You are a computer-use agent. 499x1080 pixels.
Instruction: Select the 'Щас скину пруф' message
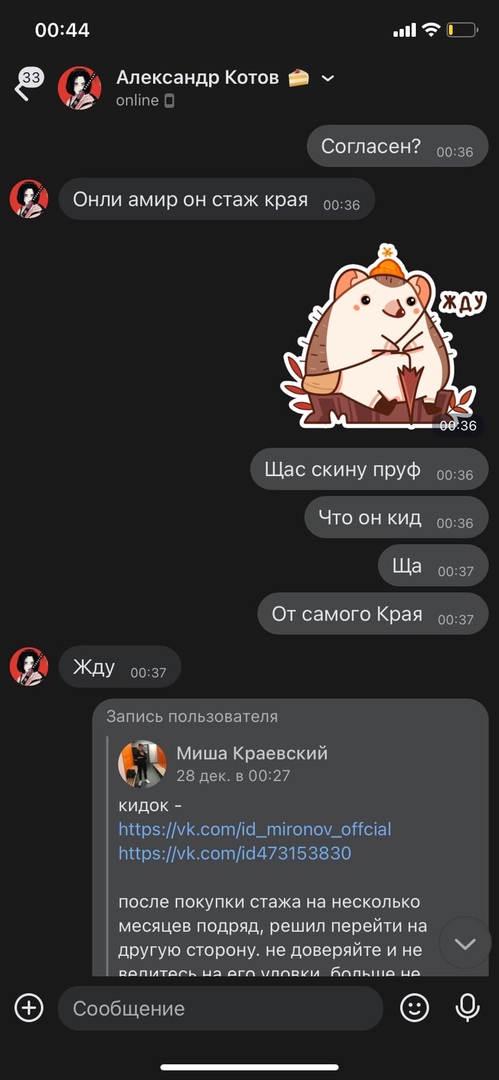click(x=369, y=469)
